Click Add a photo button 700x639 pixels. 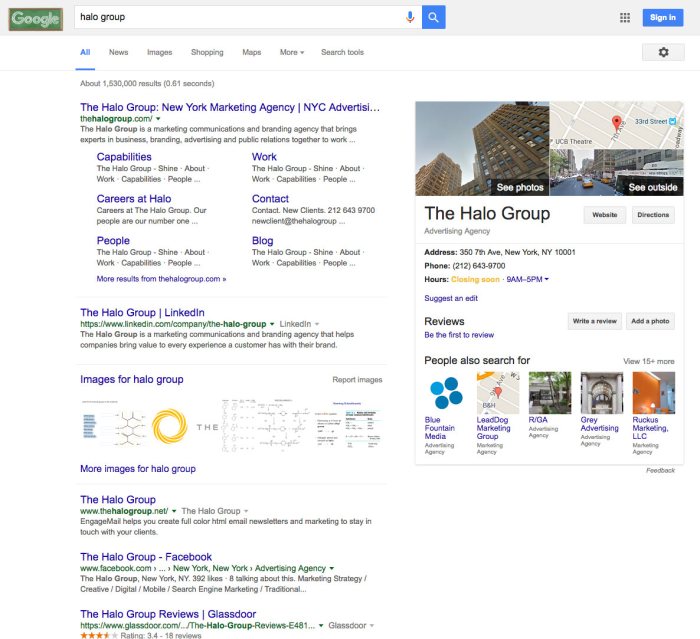pos(650,321)
